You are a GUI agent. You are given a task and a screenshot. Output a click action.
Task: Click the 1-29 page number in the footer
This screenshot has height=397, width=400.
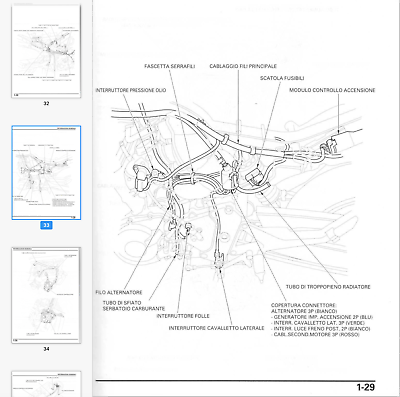366,387
